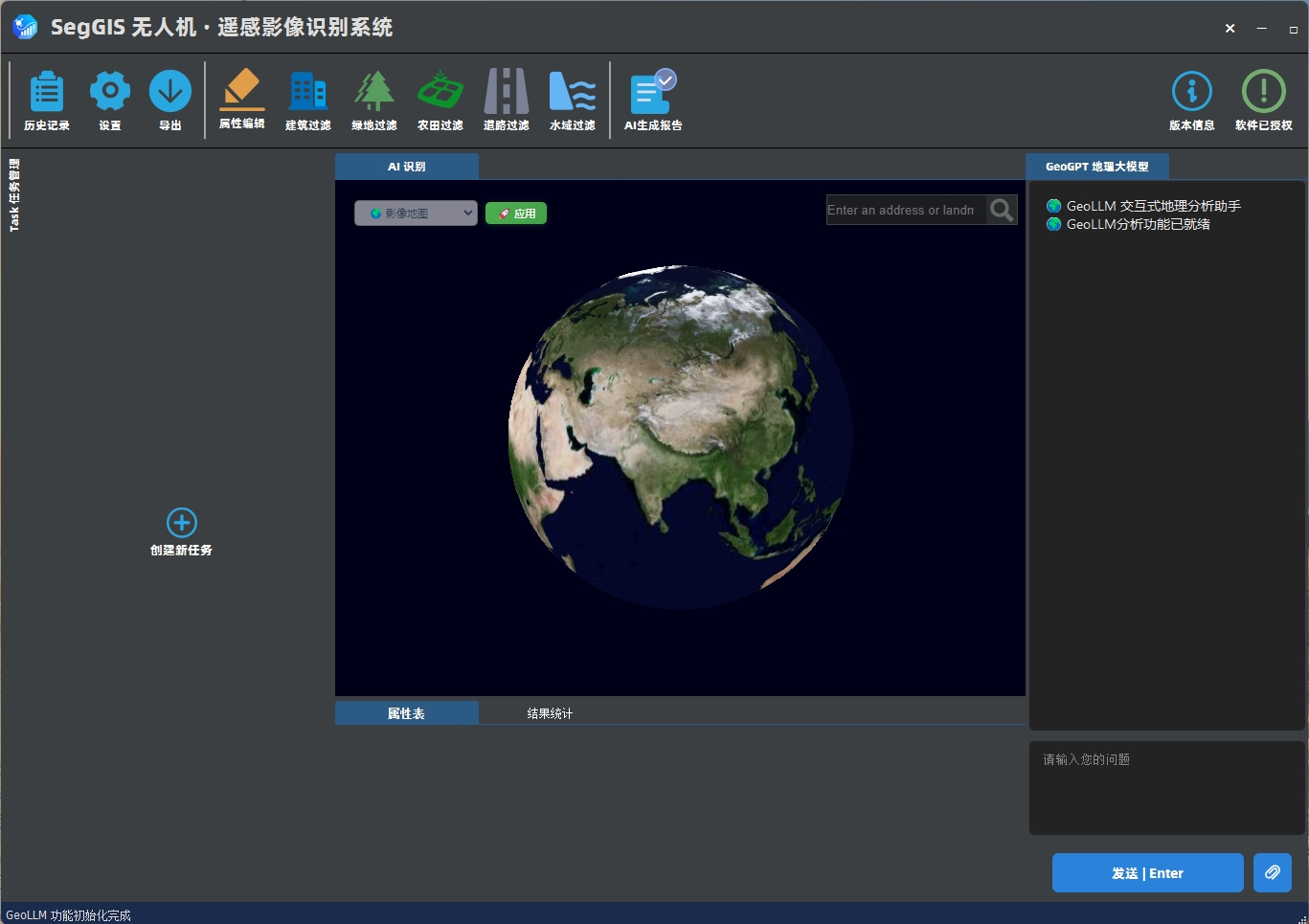Select the 属性表 tab
Image resolution: width=1309 pixels, height=924 pixels.
tap(406, 713)
